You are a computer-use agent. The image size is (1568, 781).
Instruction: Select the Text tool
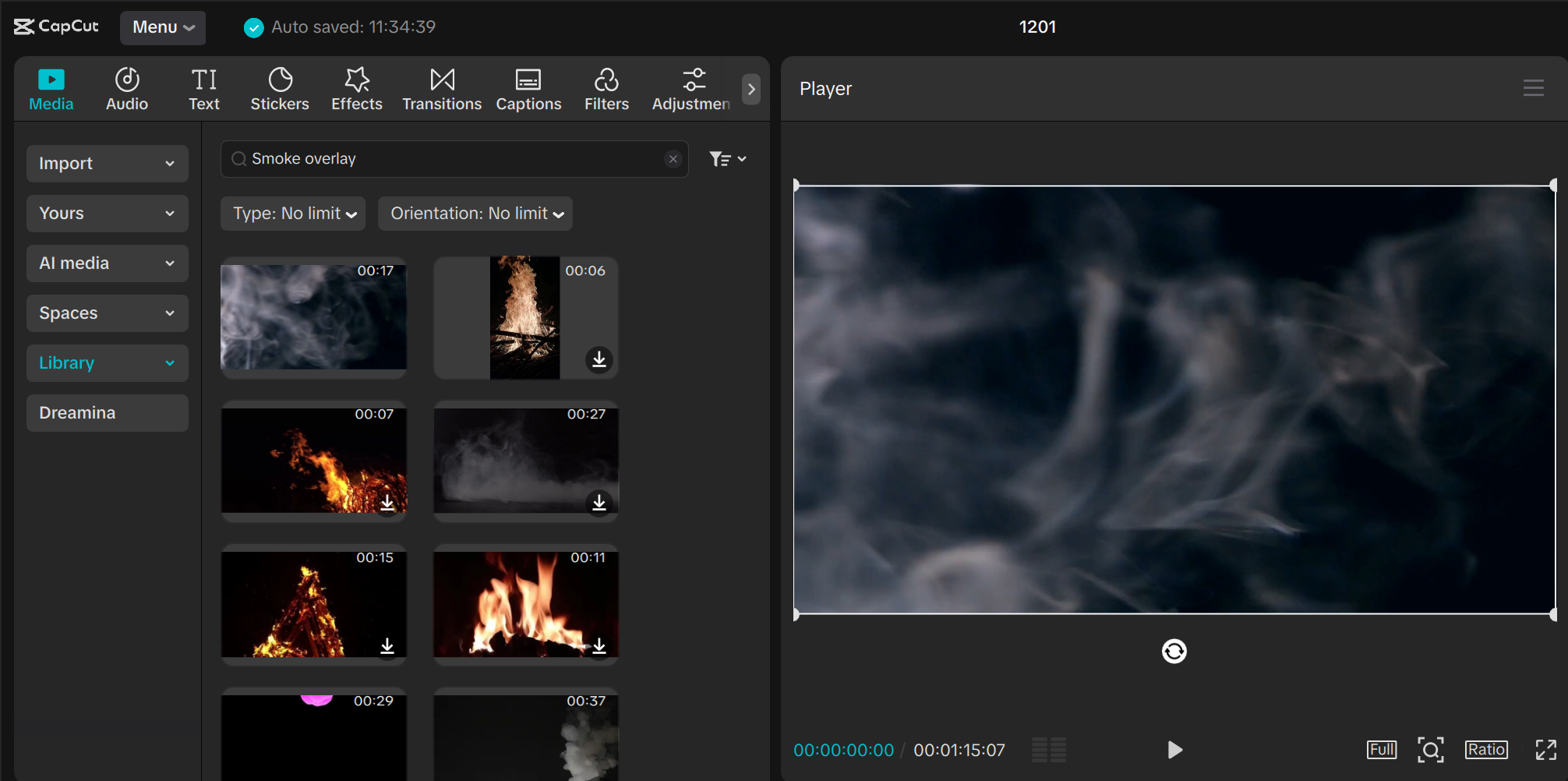(203, 87)
